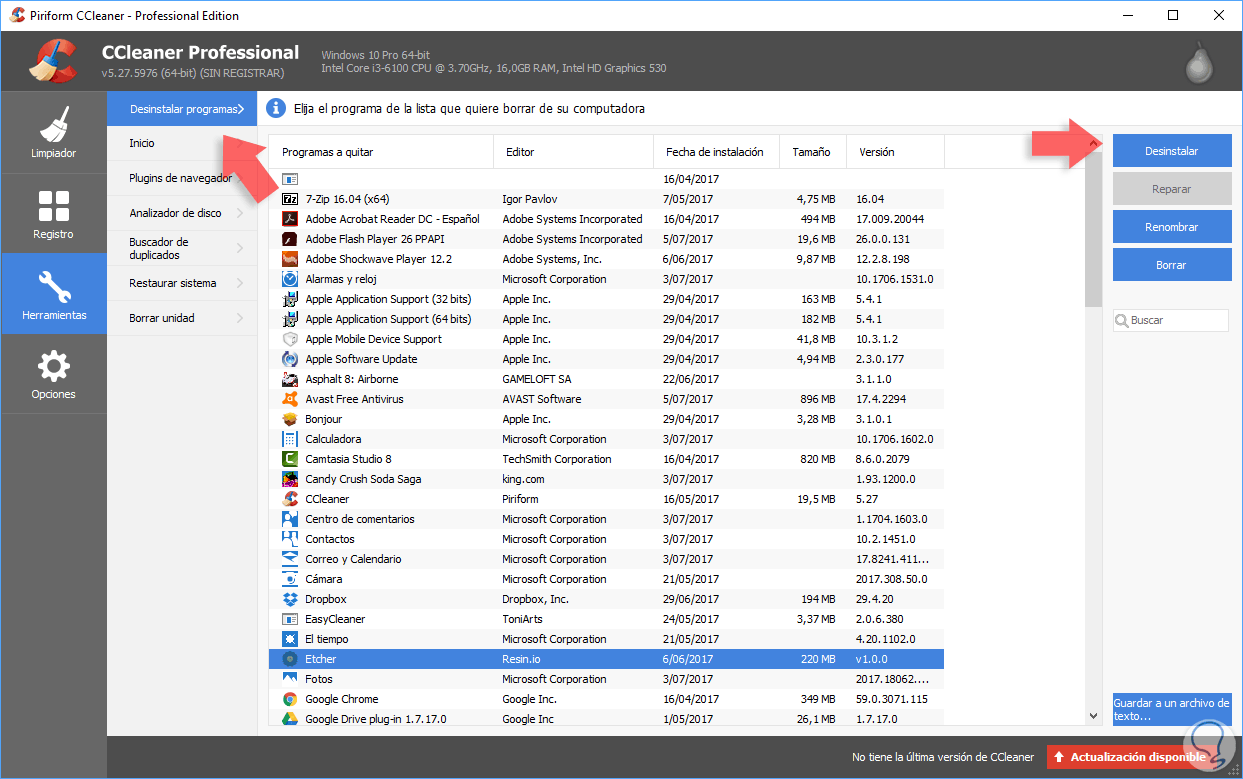Open the Limpiador broom section
This screenshot has height=779, width=1243.
coord(53,132)
